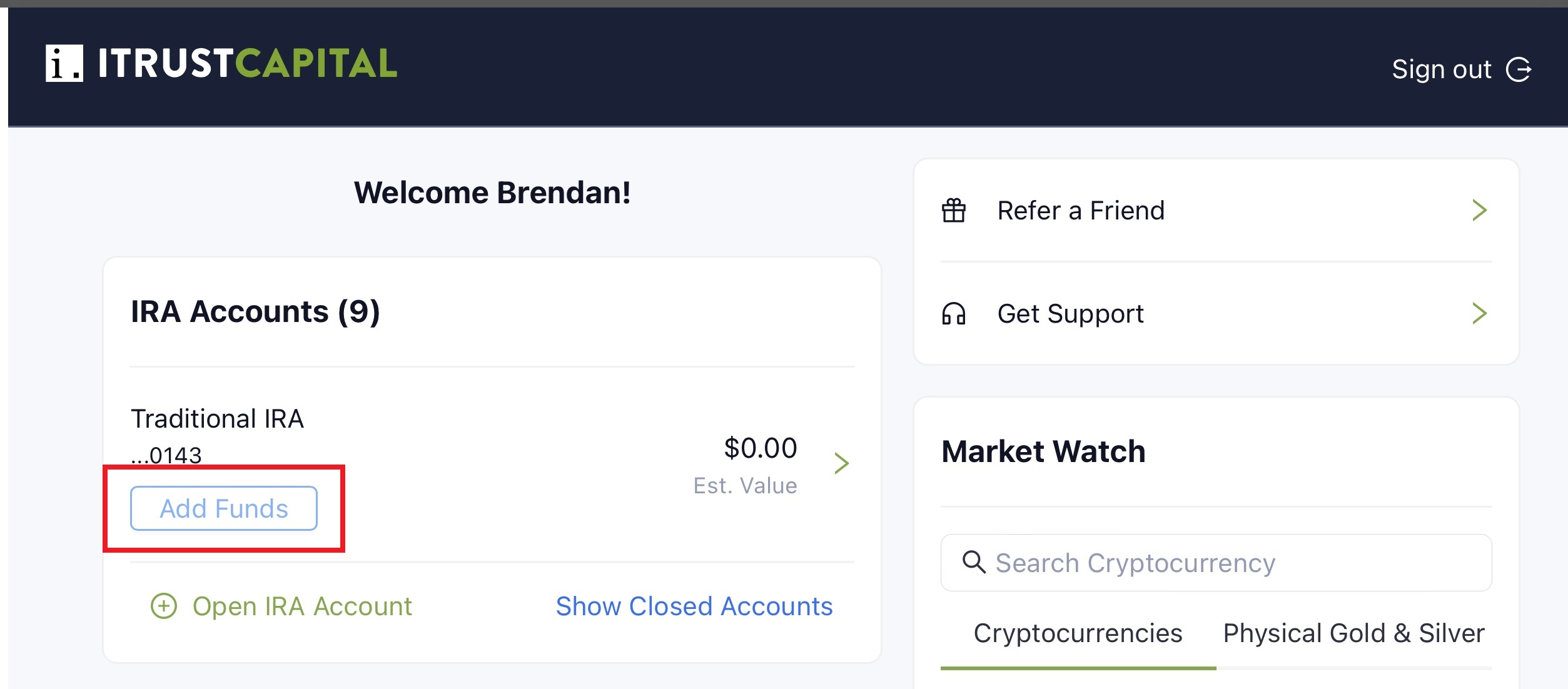Click the gift icon beside Refer a Friend
1568x689 pixels.
click(x=954, y=211)
